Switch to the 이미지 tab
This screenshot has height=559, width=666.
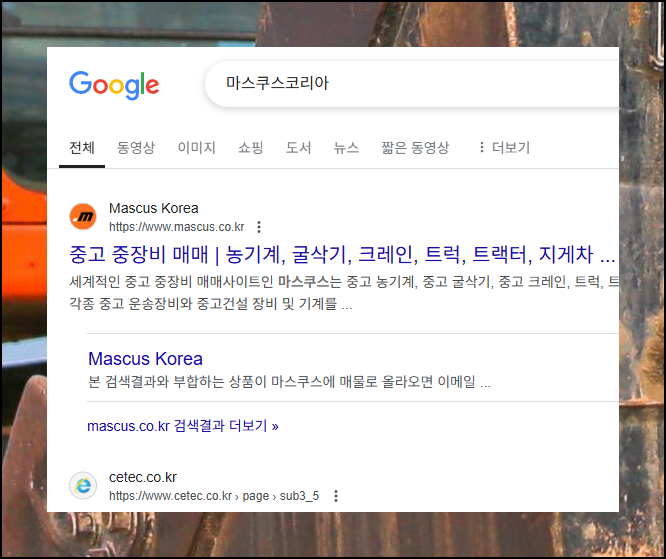197,147
